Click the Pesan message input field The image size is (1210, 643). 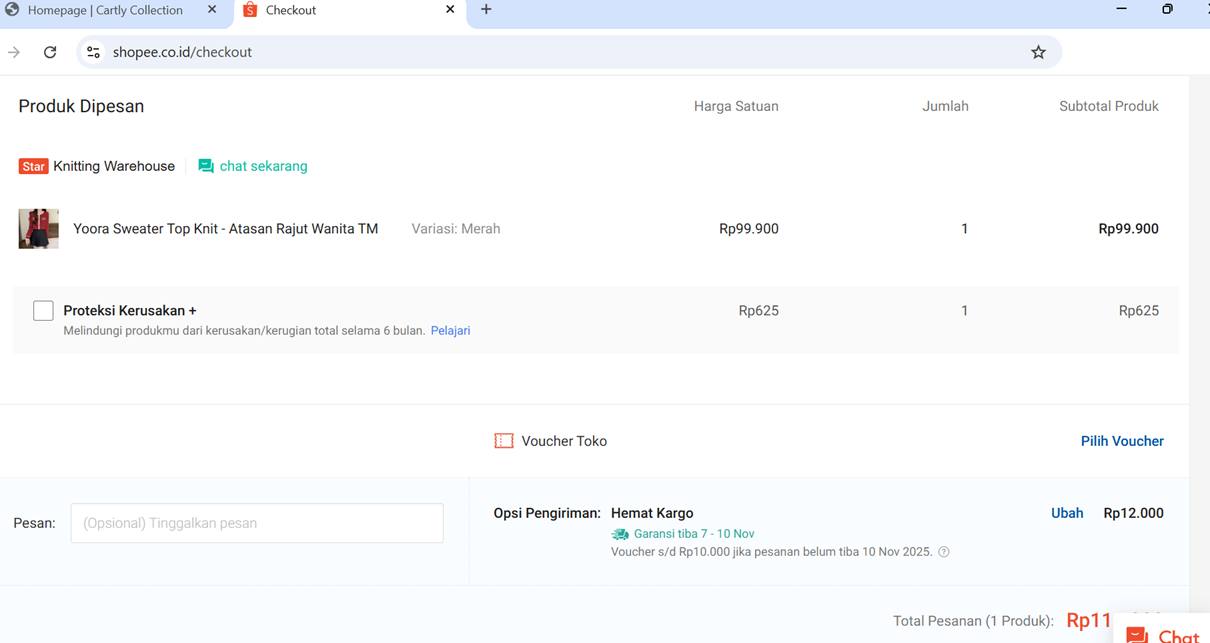coord(257,523)
